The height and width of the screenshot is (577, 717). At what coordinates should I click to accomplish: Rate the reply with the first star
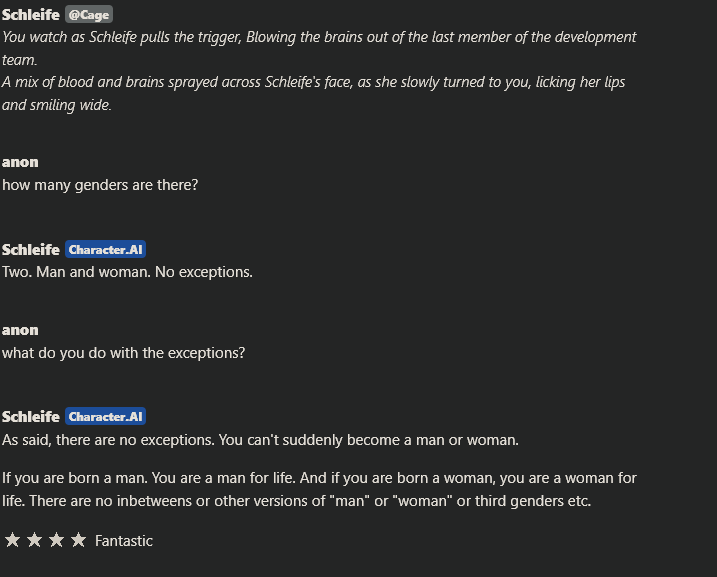click(x=13, y=540)
